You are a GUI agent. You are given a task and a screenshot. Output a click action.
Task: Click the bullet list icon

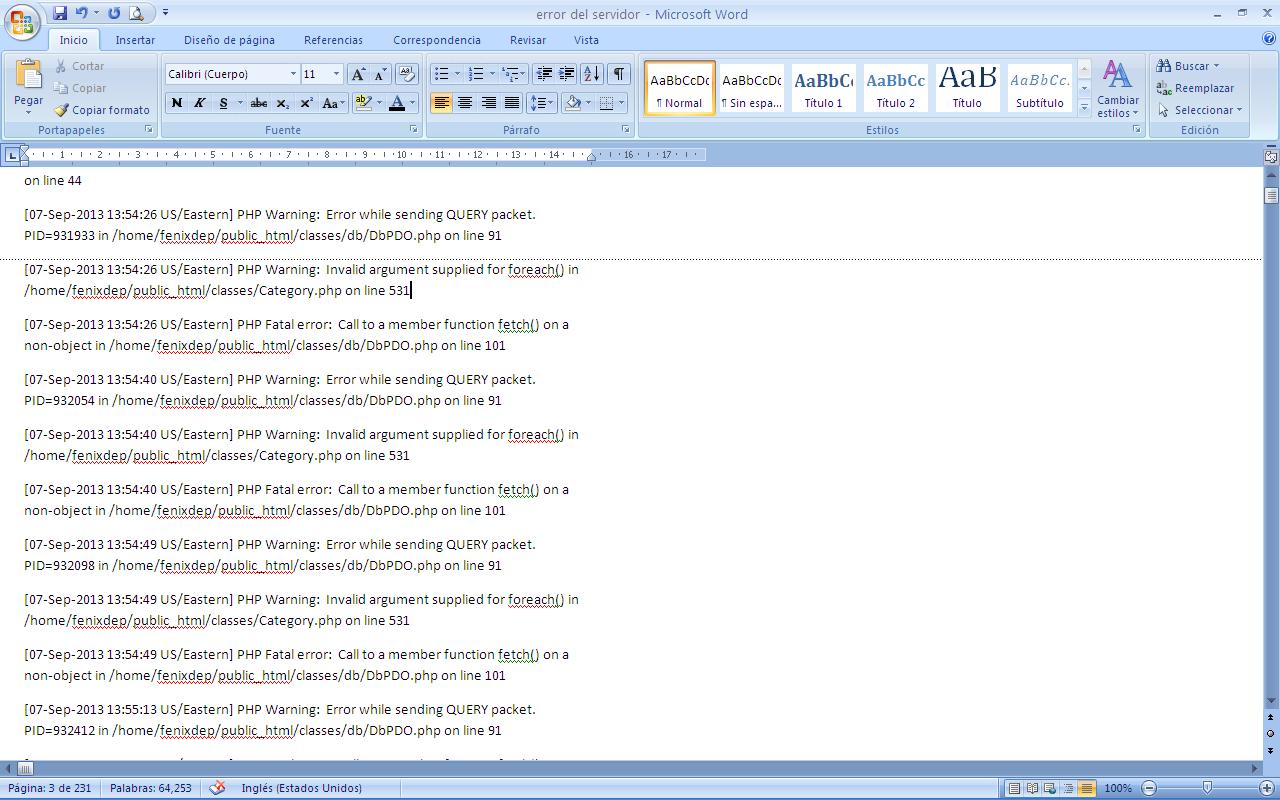tap(441, 74)
